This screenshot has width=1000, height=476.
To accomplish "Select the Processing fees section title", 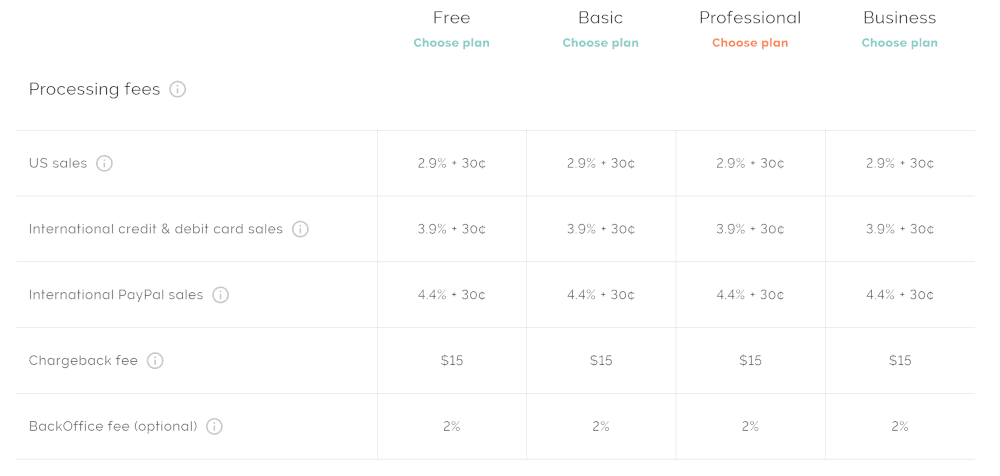I will 94,89.
